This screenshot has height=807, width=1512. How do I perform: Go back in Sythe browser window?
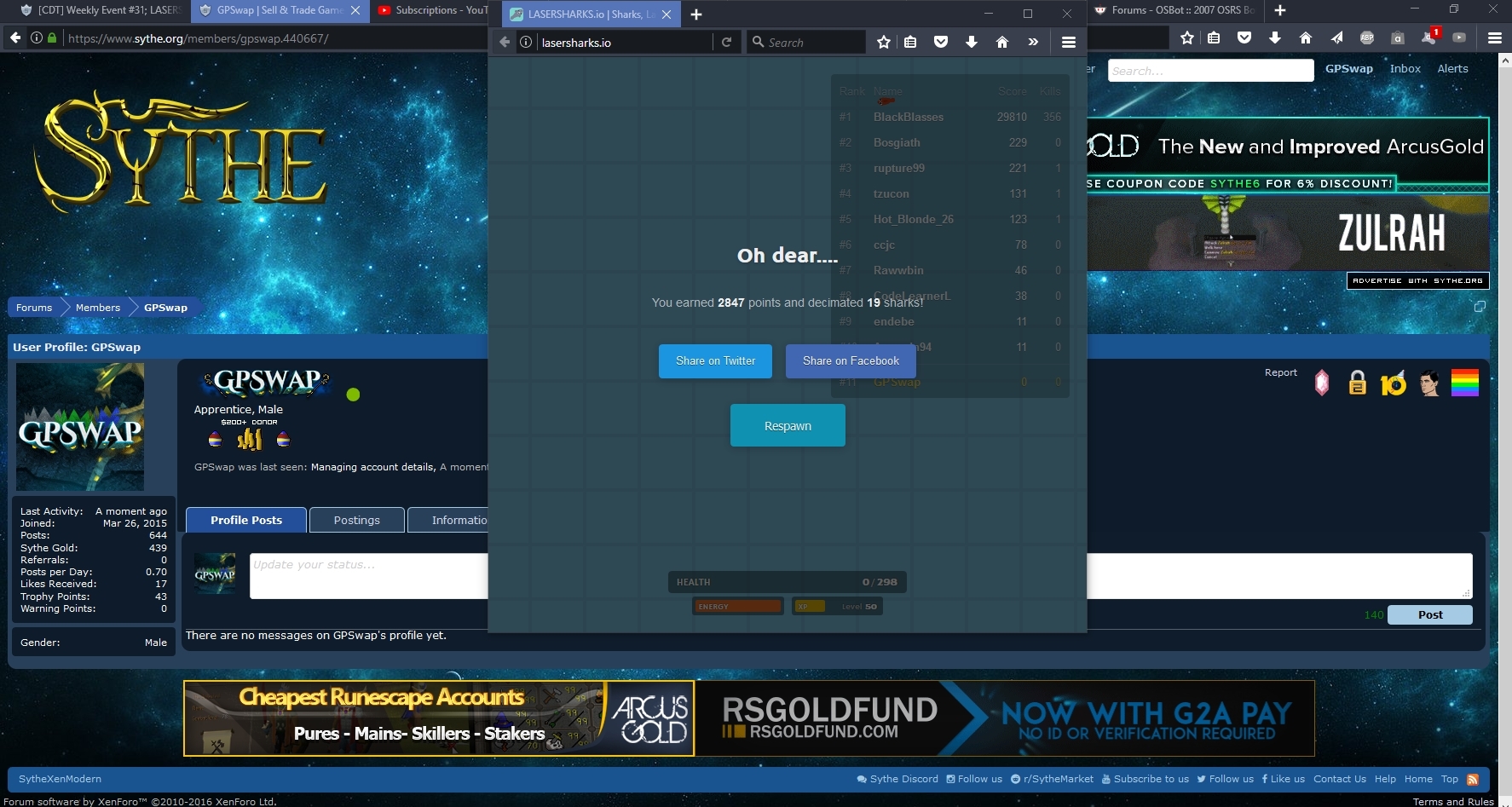coord(15,37)
